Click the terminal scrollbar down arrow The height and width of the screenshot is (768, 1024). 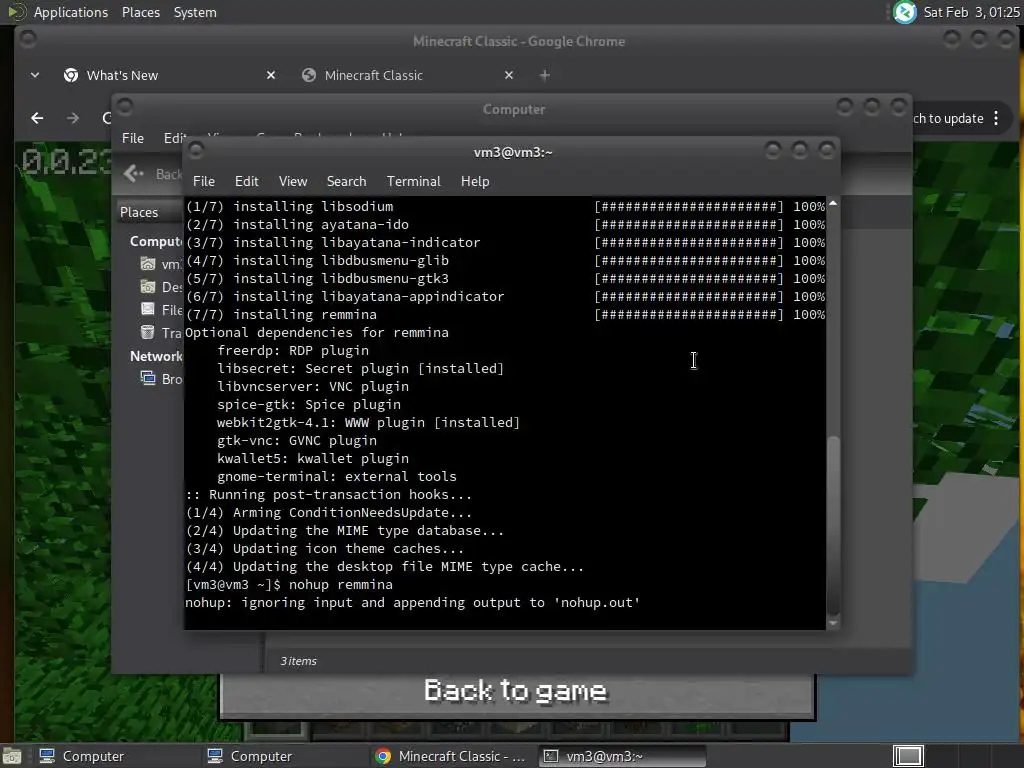(x=833, y=624)
